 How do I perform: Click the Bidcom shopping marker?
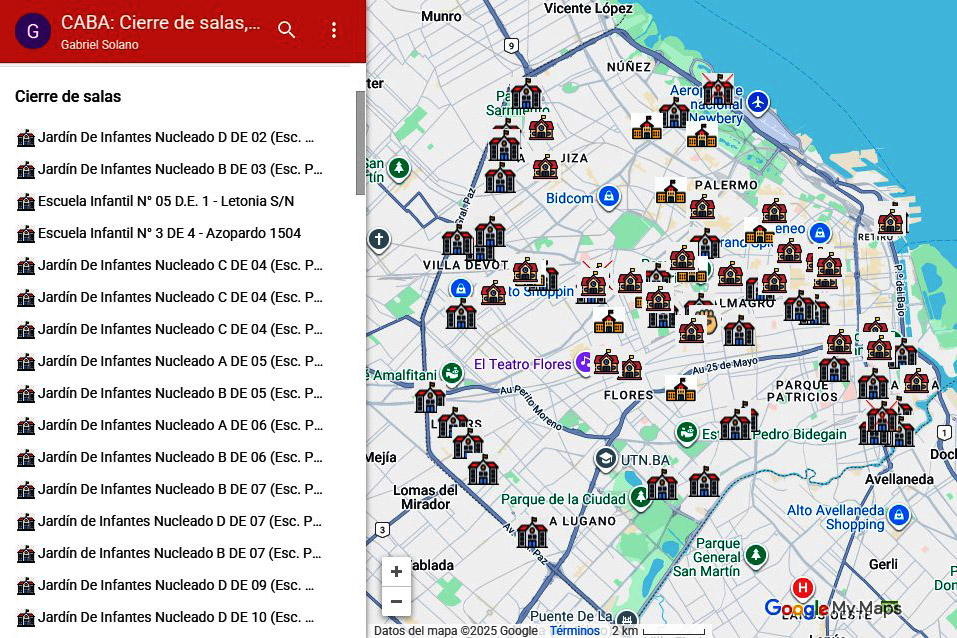point(608,197)
